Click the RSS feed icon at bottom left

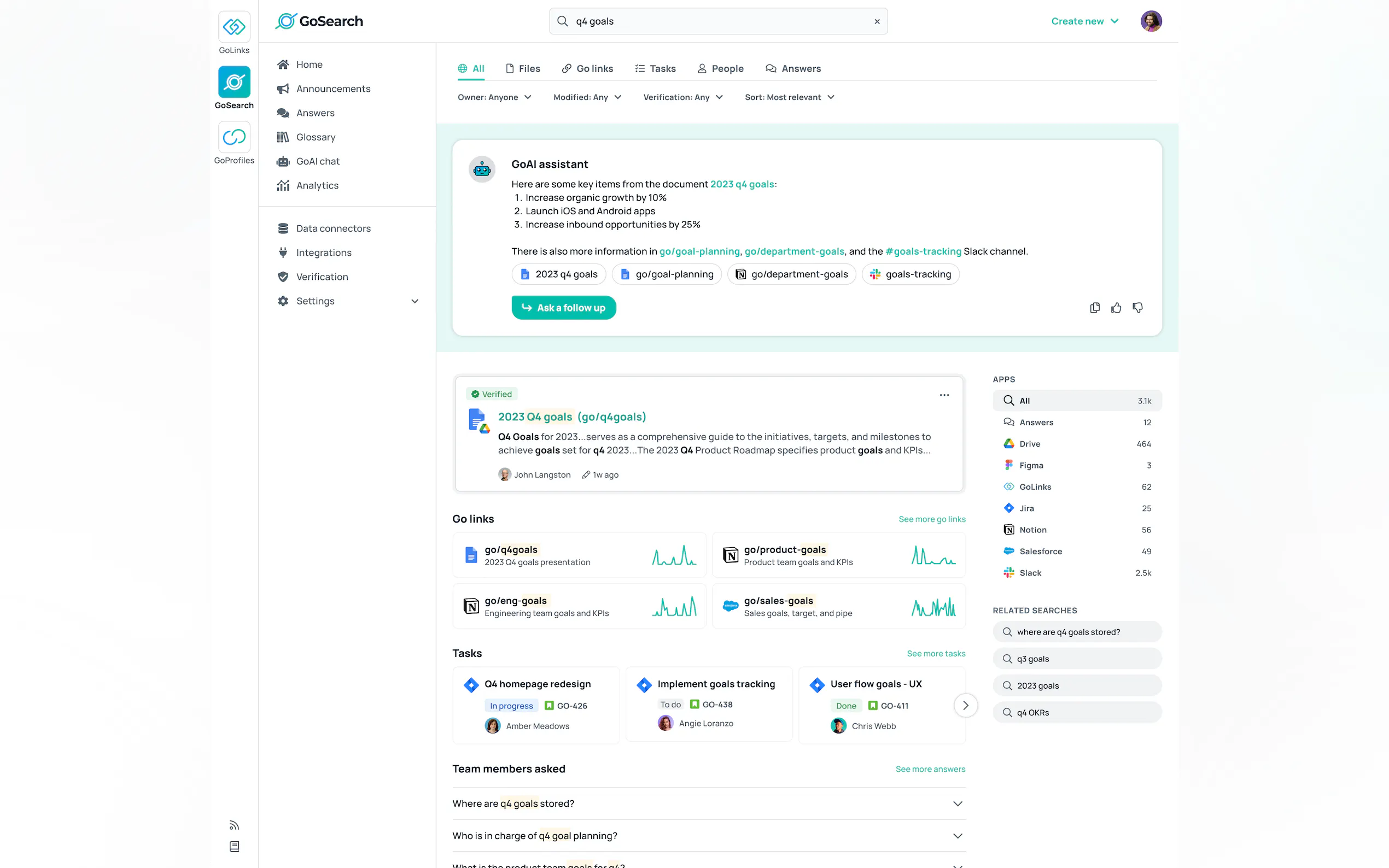pos(234,825)
